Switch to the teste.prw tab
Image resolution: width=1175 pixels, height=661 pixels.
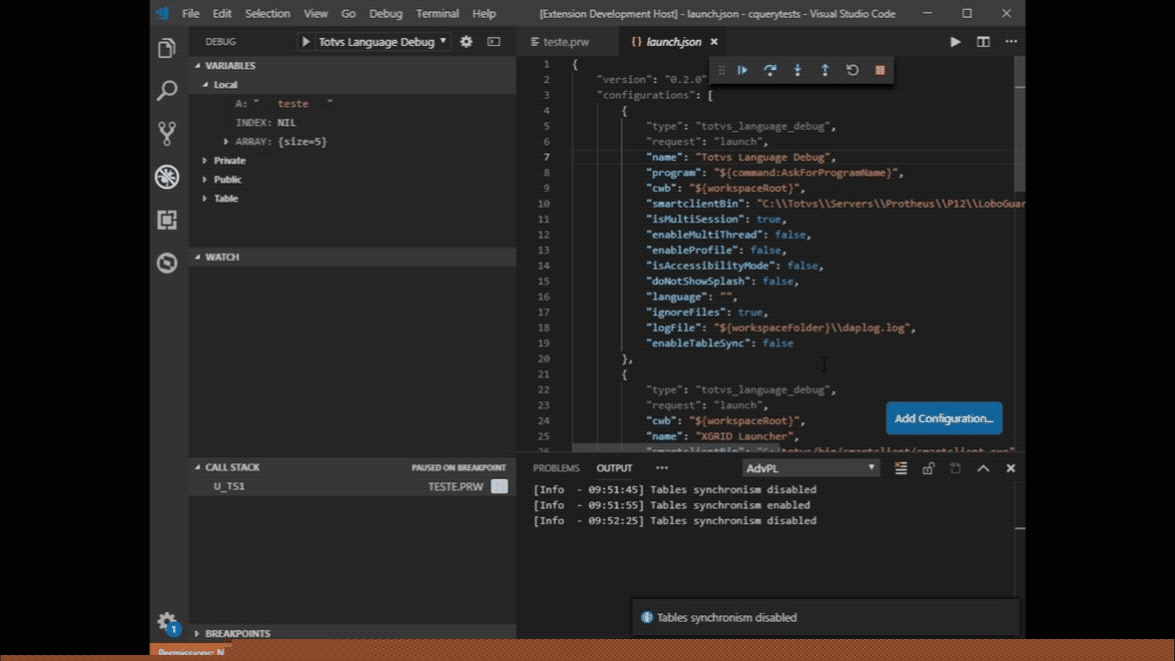pyautogui.click(x=567, y=42)
